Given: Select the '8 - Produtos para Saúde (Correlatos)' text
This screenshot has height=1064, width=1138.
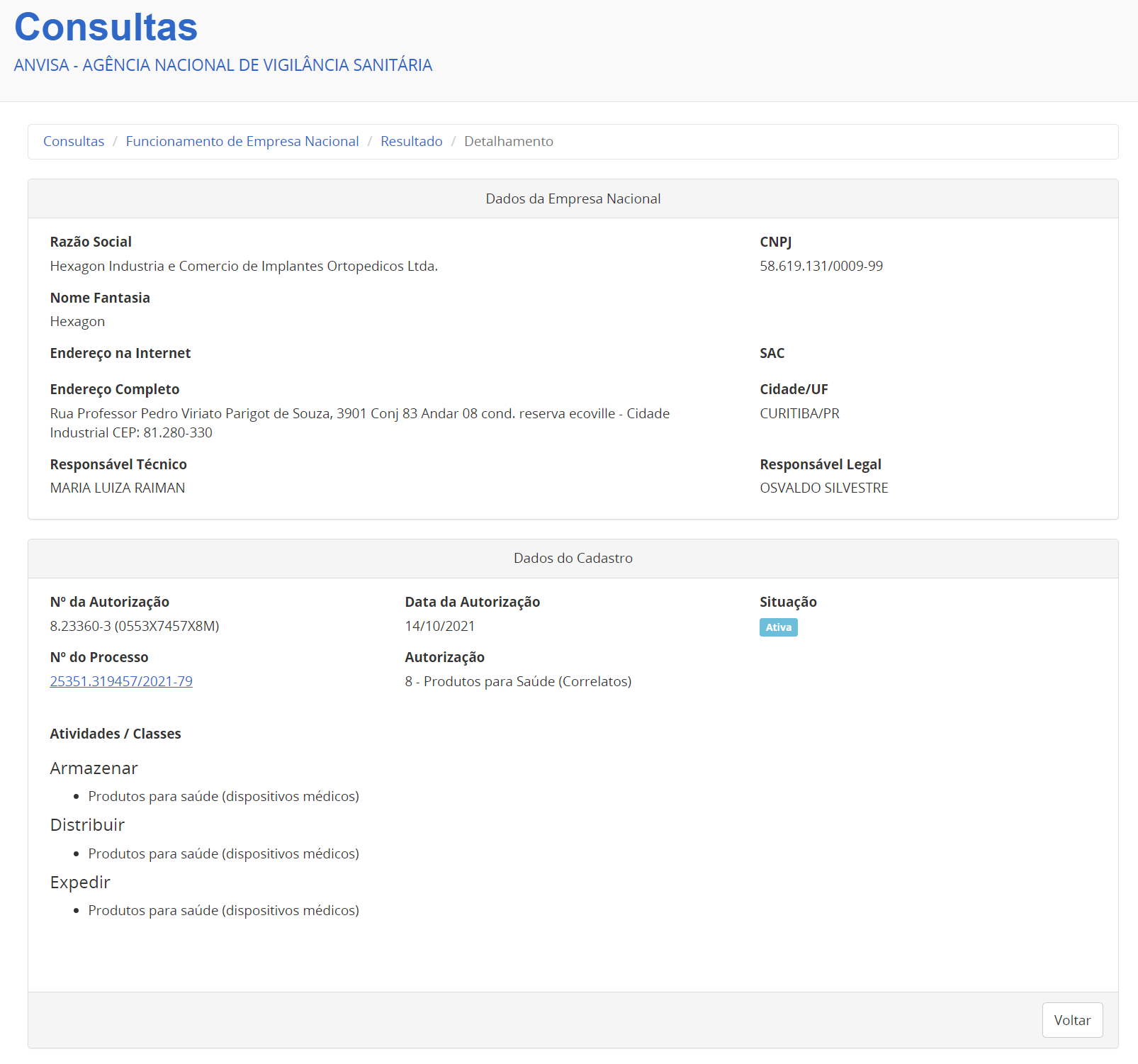Looking at the screenshot, I should pyautogui.click(x=518, y=681).
